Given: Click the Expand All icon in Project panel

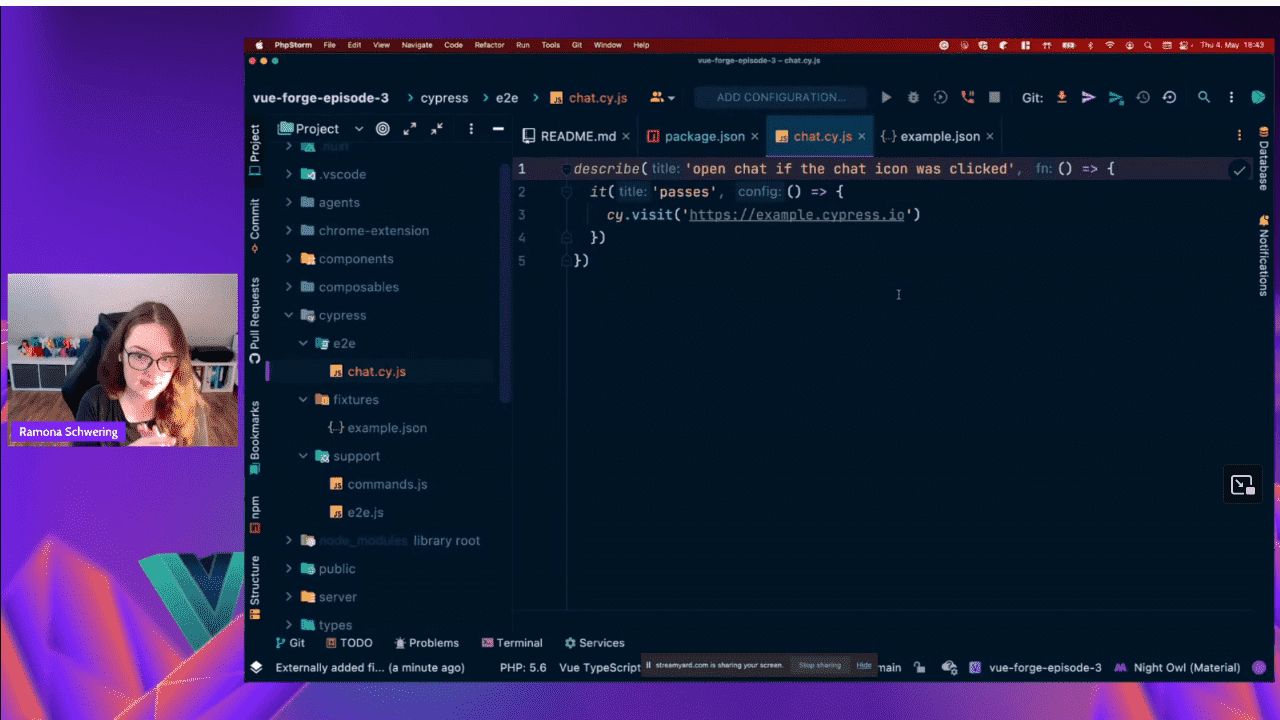Looking at the screenshot, I should coord(410,129).
